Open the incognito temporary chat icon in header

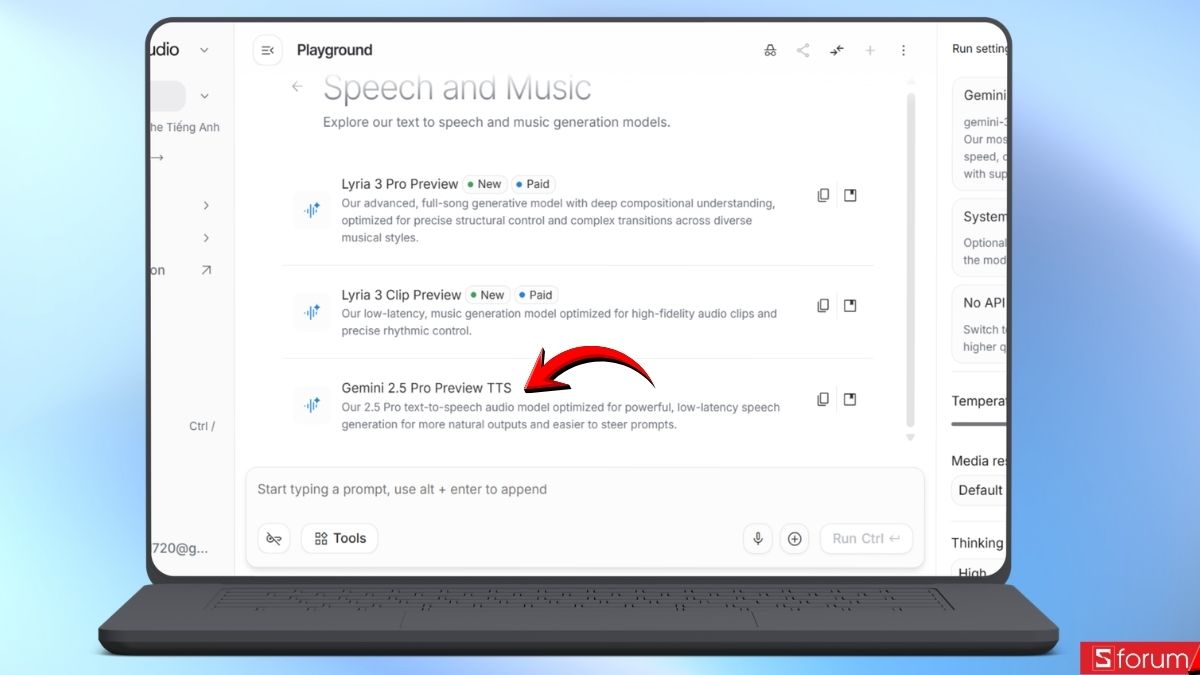pos(770,50)
